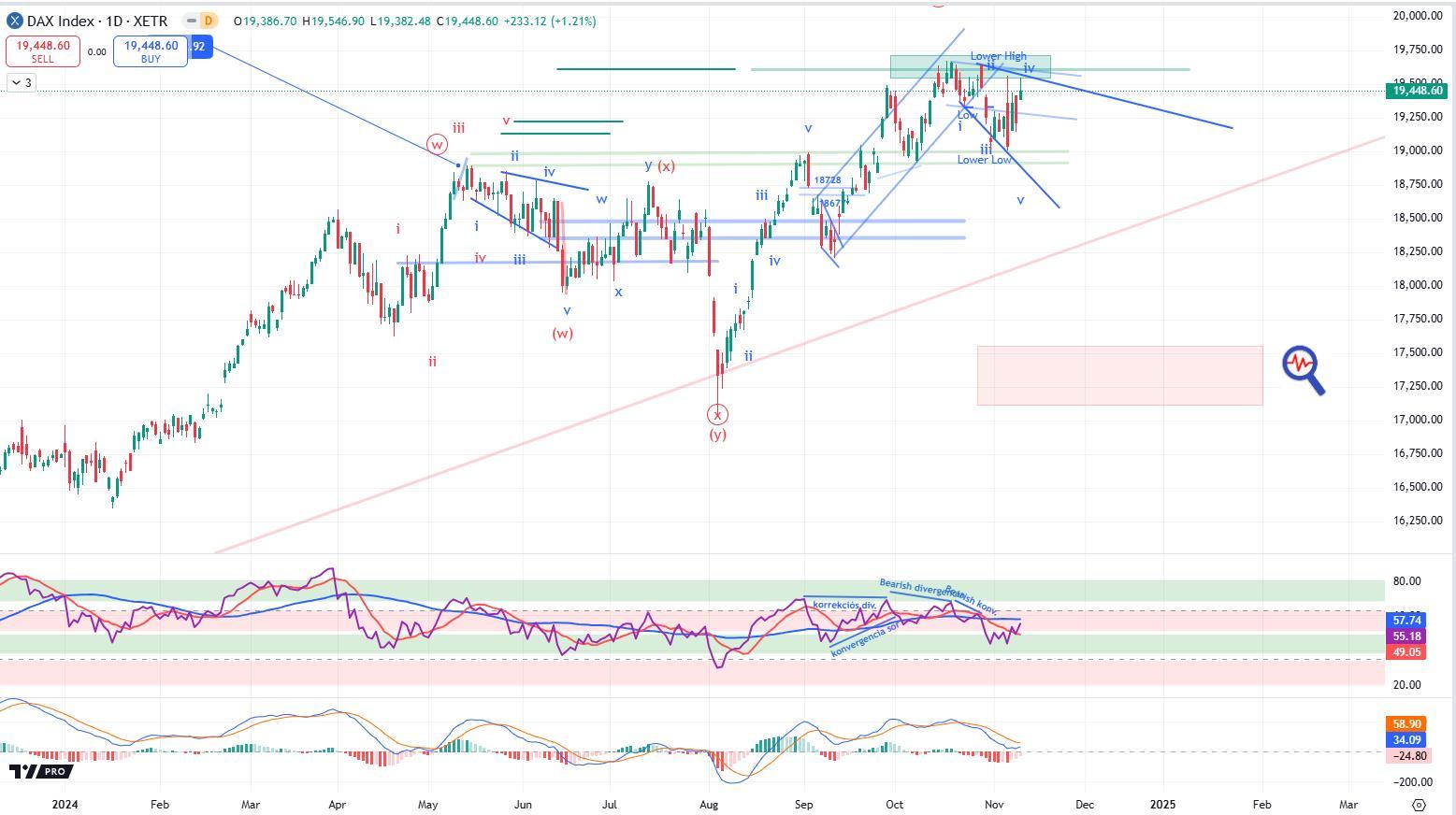
Task: Select the circled red x marker at August low
Action: pos(717,414)
